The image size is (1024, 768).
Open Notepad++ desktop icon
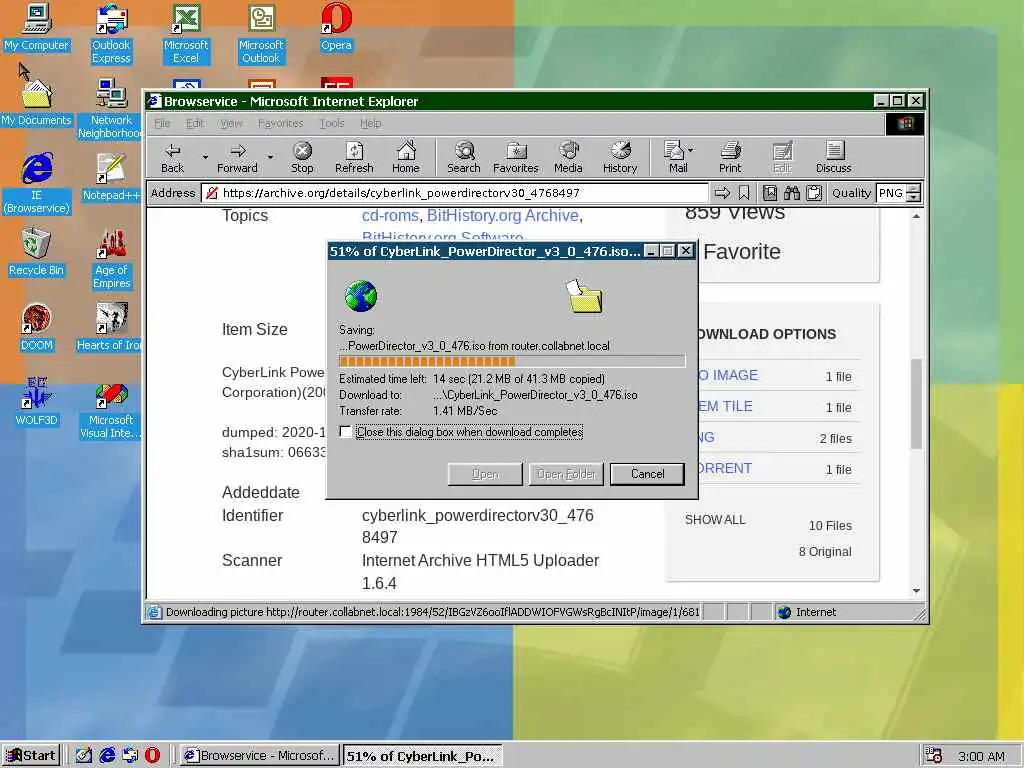pyautogui.click(x=111, y=178)
